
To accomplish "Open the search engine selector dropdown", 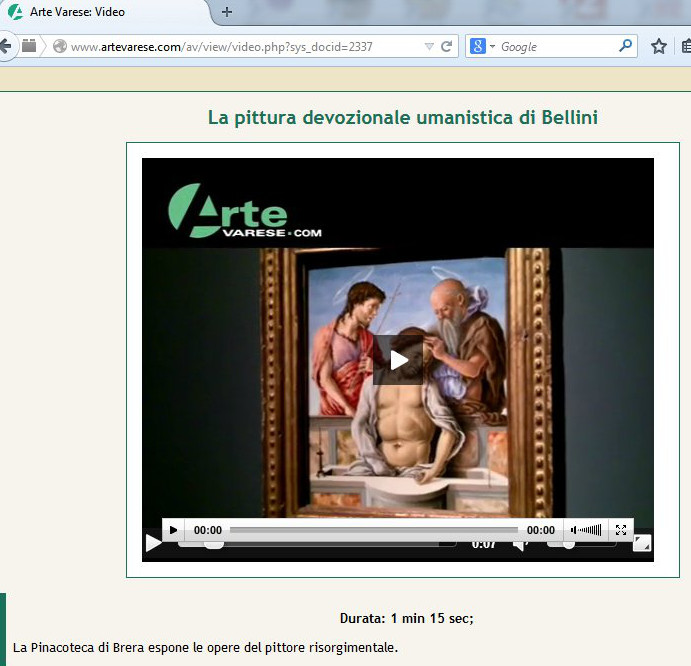I will click(492, 46).
